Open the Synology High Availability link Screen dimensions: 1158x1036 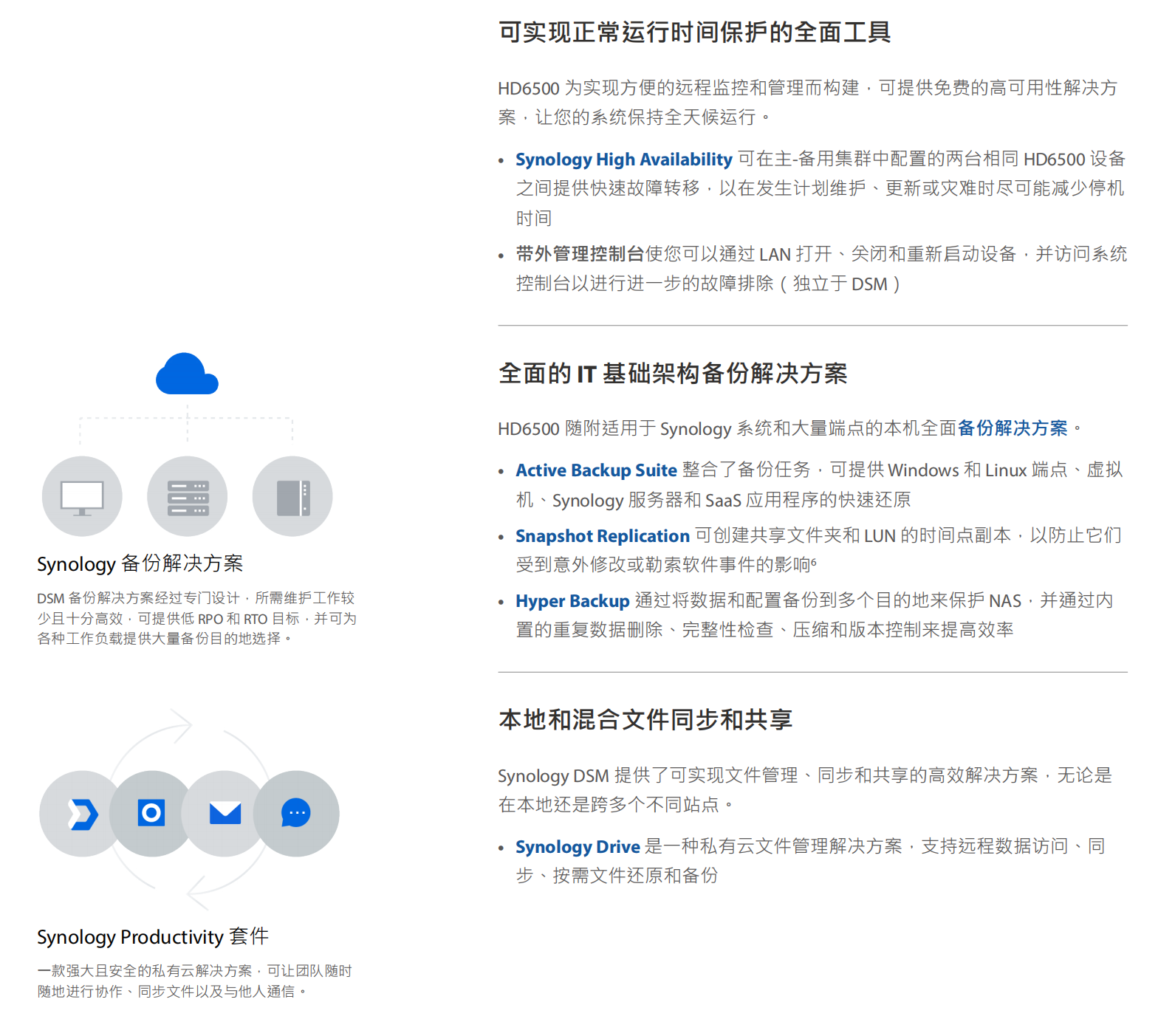tap(624, 159)
